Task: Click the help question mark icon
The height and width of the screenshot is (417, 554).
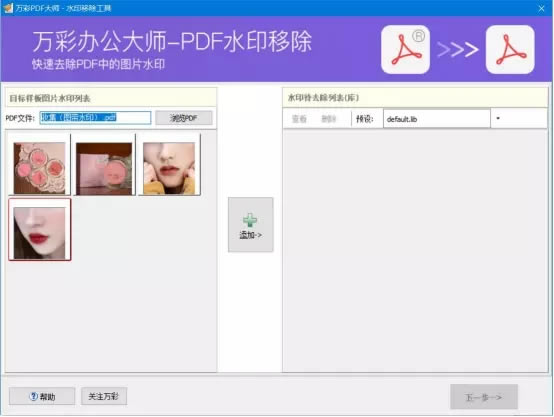Action: pyautogui.click(x=33, y=397)
